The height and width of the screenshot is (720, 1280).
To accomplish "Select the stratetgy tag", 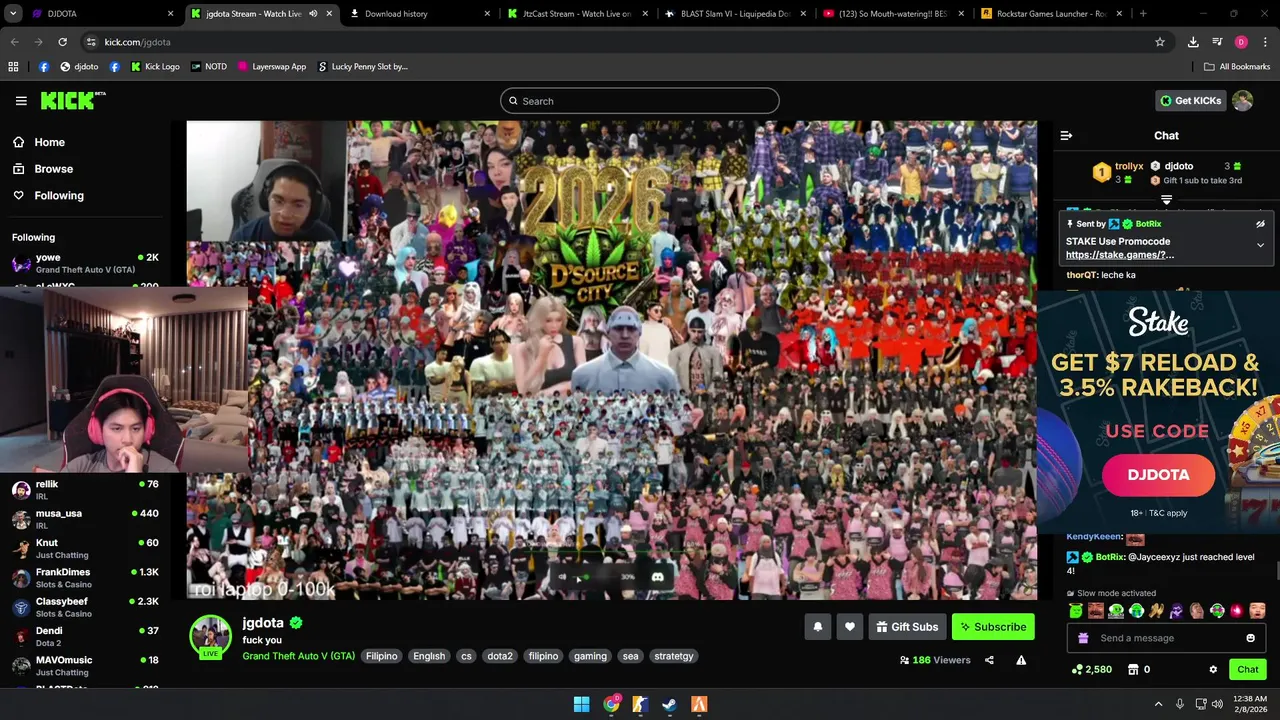I will point(673,656).
